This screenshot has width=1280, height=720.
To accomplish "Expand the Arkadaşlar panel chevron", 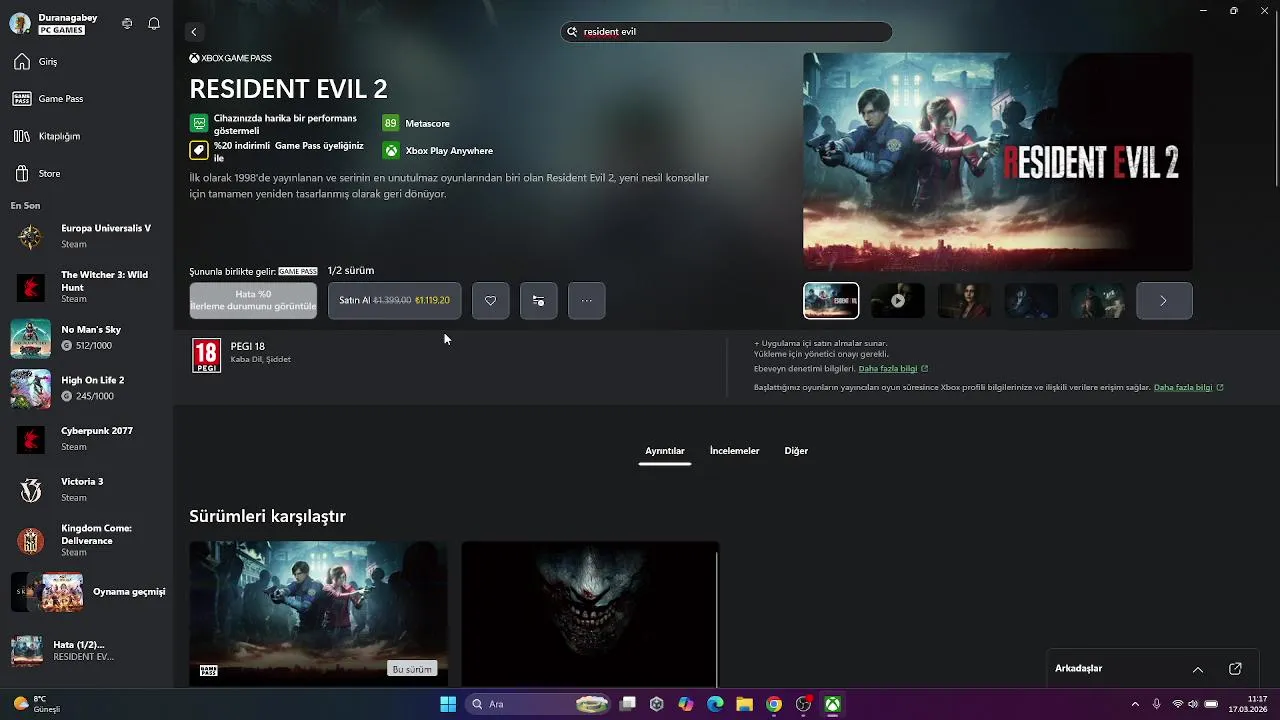I will click(x=1197, y=669).
